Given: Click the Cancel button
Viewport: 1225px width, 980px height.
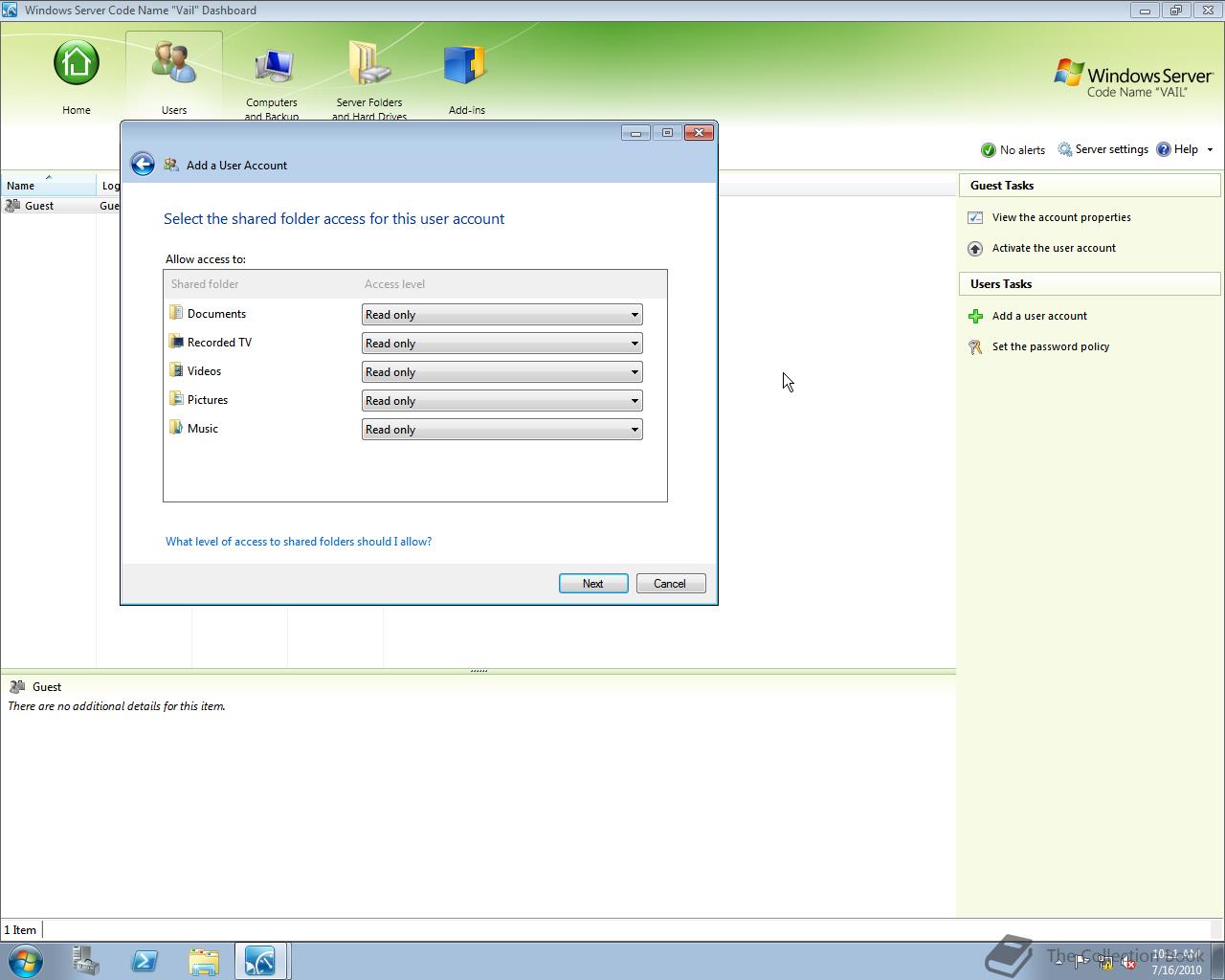Looking at the screenshot, I should click(x=670, y=584).
